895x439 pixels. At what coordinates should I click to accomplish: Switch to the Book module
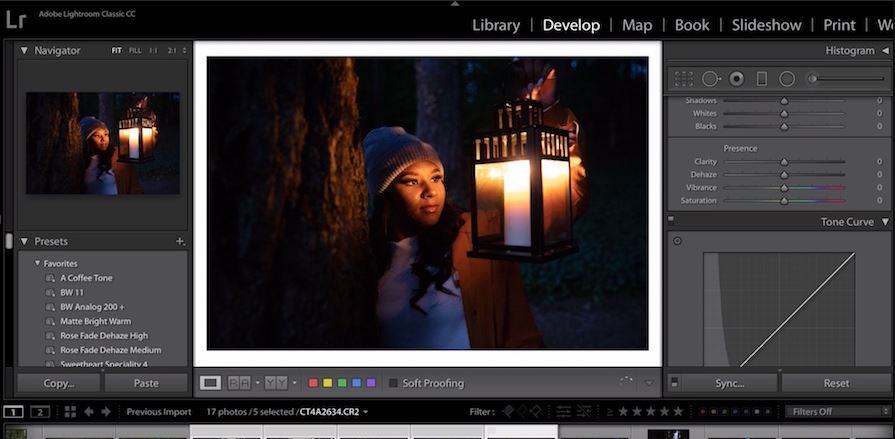point(692,25)
